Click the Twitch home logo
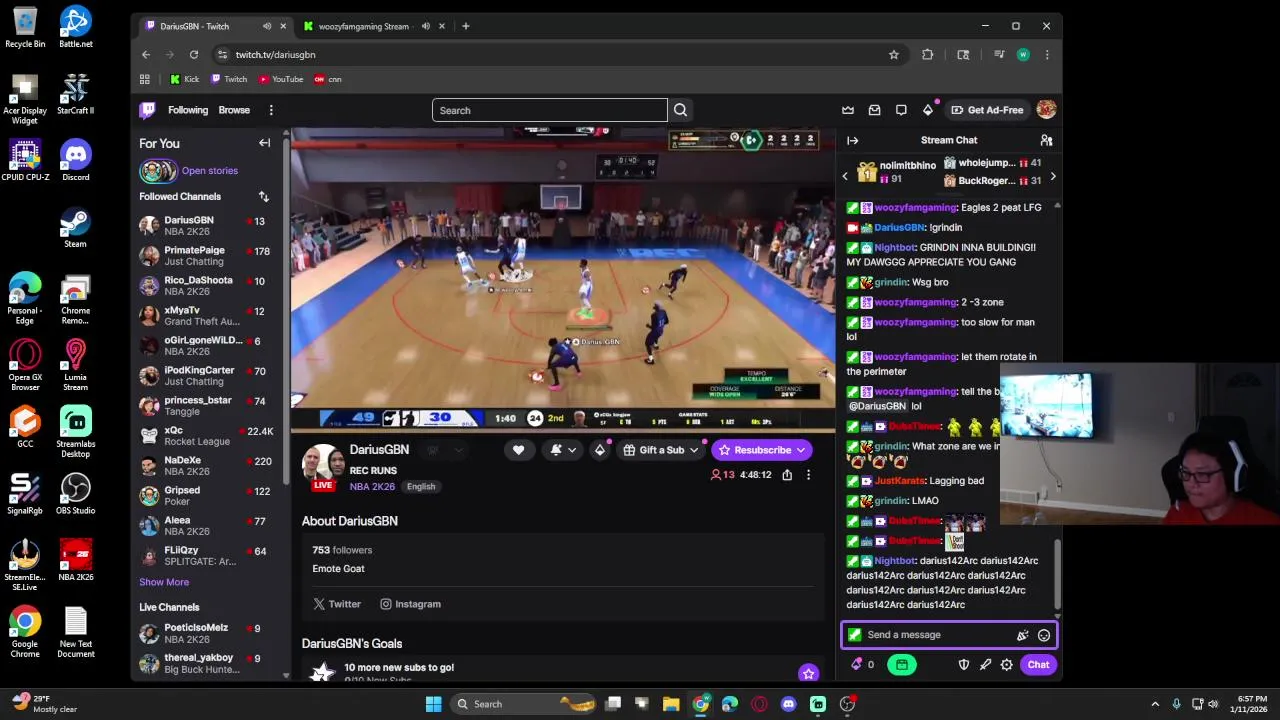1280x720 pixels. (x=148, y=110)
